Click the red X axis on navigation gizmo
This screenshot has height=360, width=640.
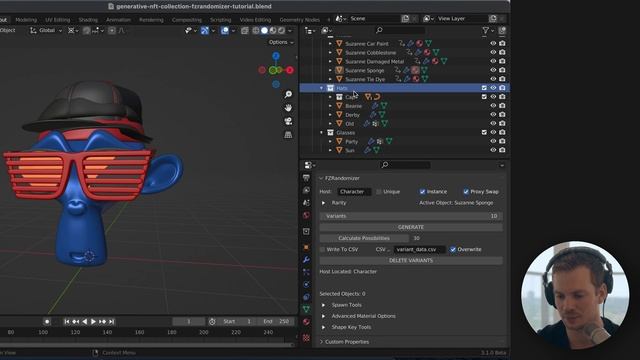click(x=290, y=70)
